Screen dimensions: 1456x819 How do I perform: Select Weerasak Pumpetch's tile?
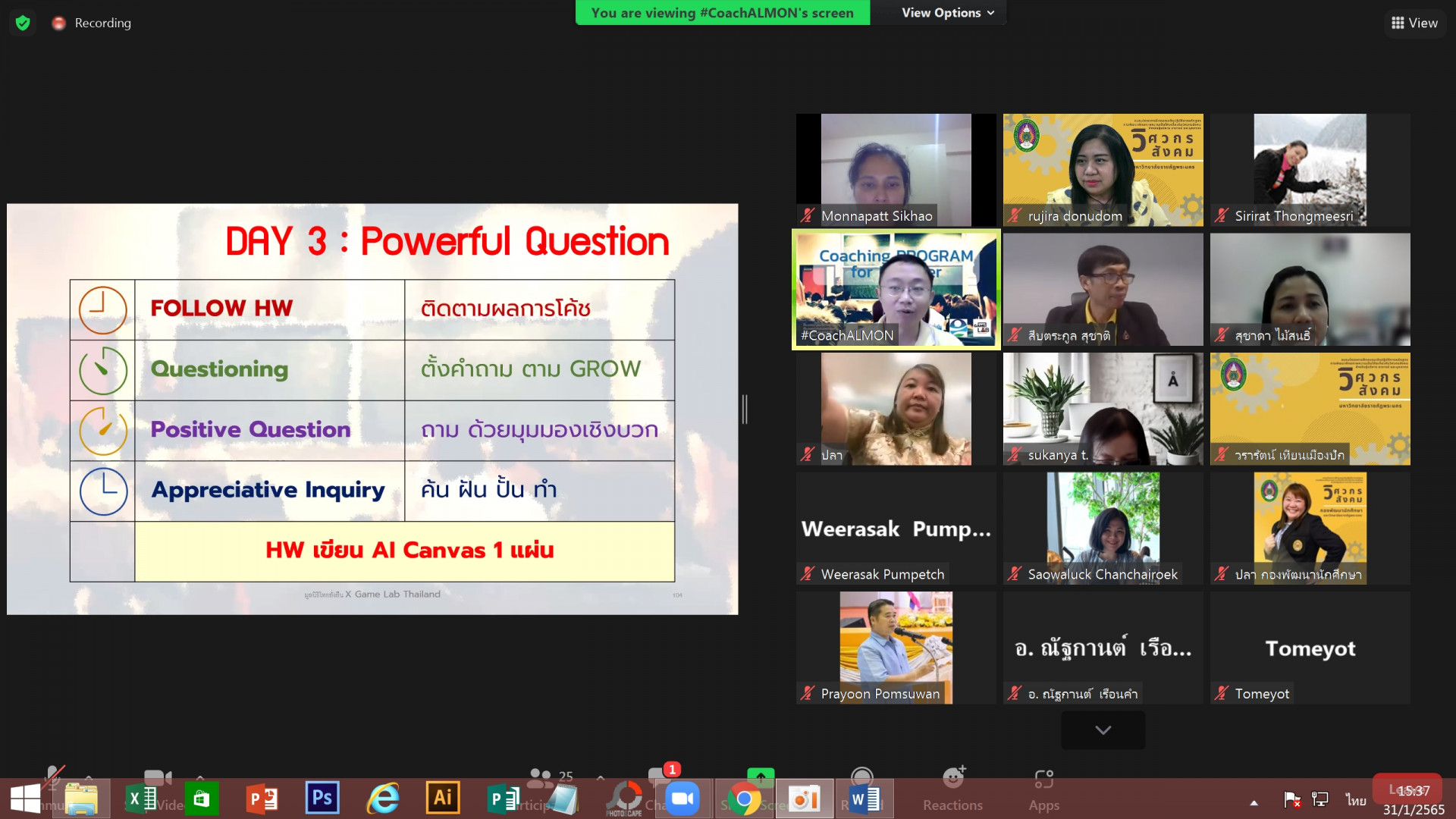pos(896,528)
